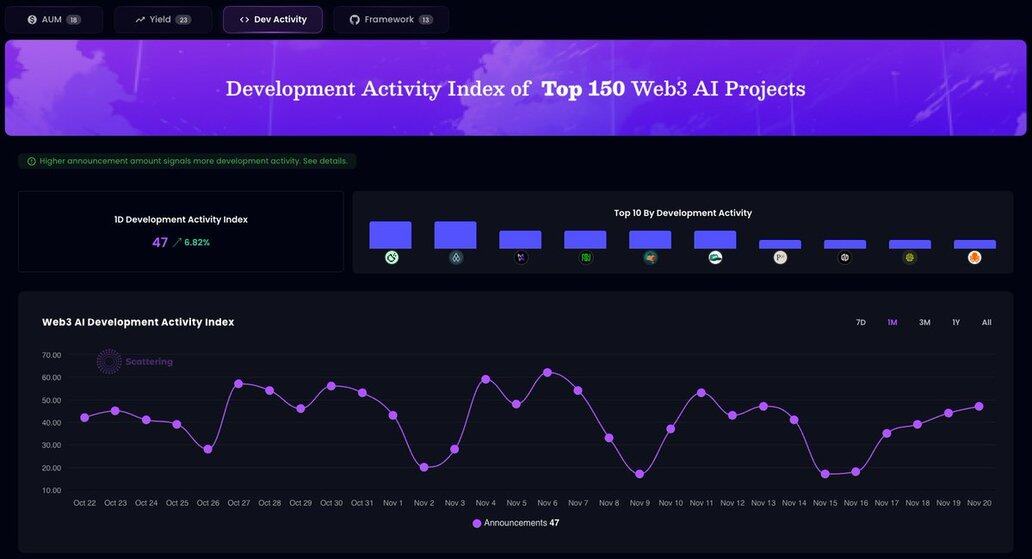This screenshot has width=1032, height=559.
Task: Open the Framework tab
Action: pos(391,20)
